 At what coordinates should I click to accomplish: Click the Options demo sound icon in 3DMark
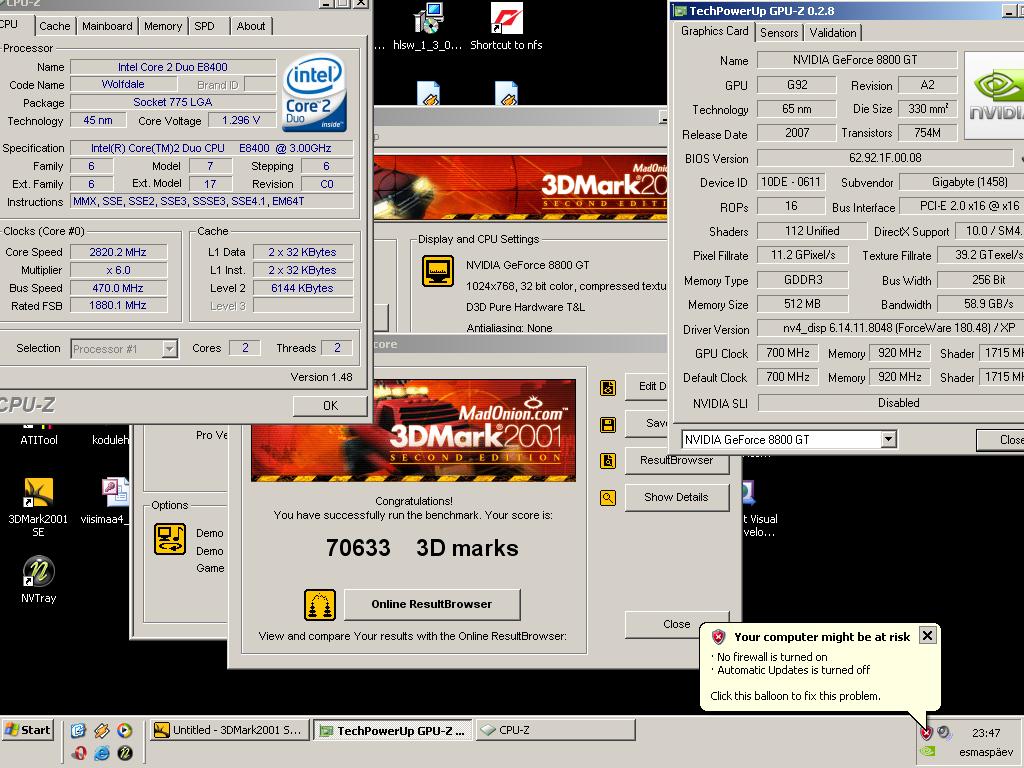click(x=170, y=539)
